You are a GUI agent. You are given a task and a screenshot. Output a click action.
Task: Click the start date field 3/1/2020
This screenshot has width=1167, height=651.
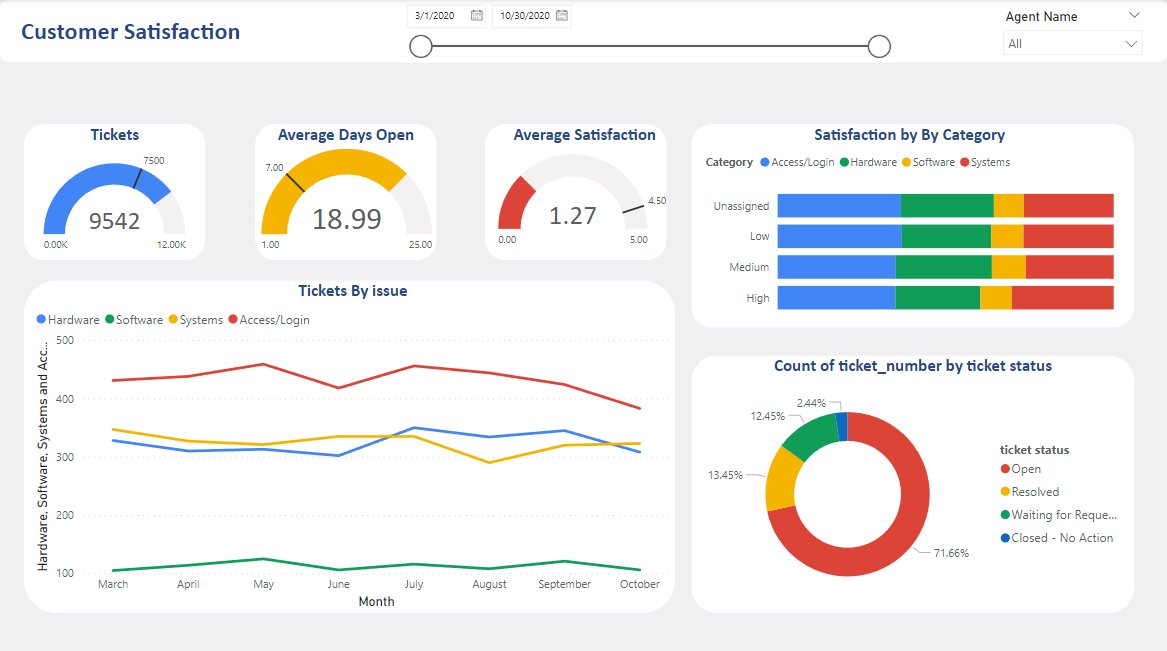(437, 15)
